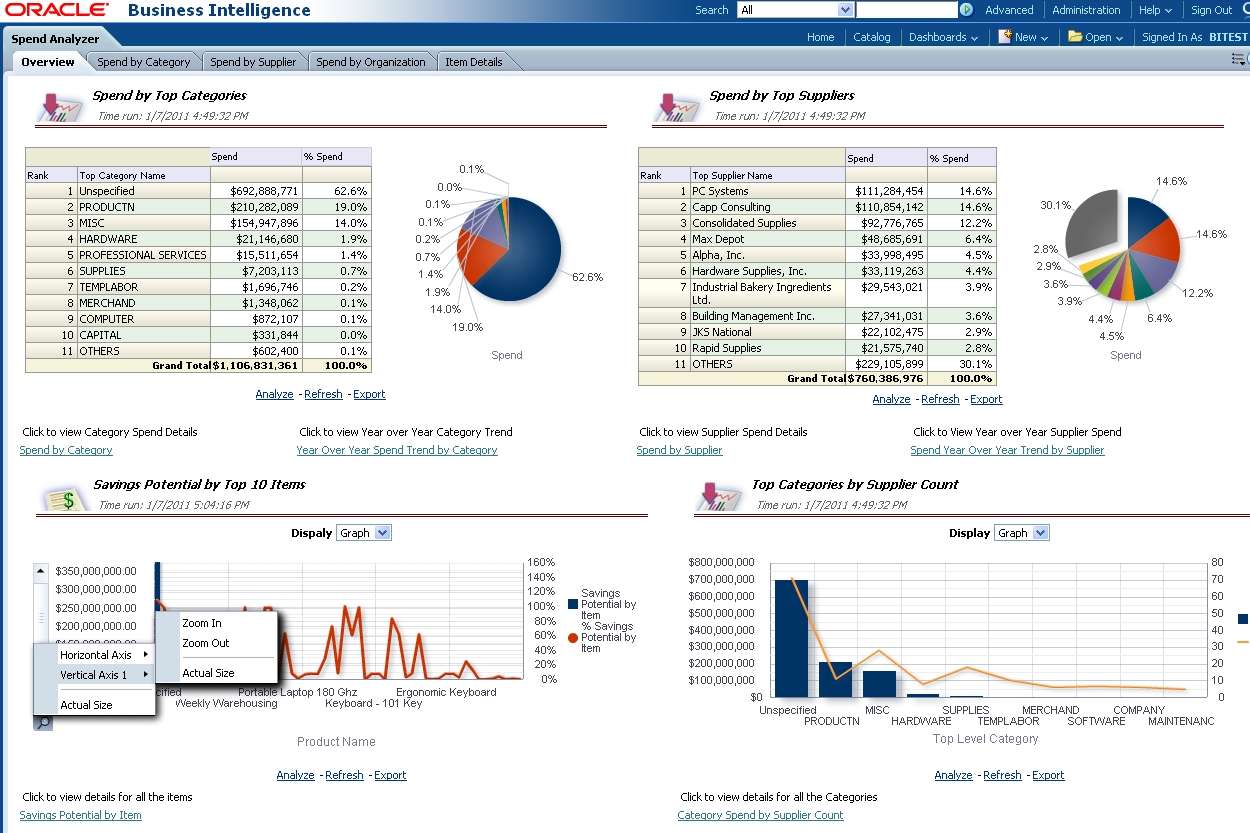Click Refresh under Savings Potential chart
This screenshot has height=833, width=1250.
click(x=344, y=775)
